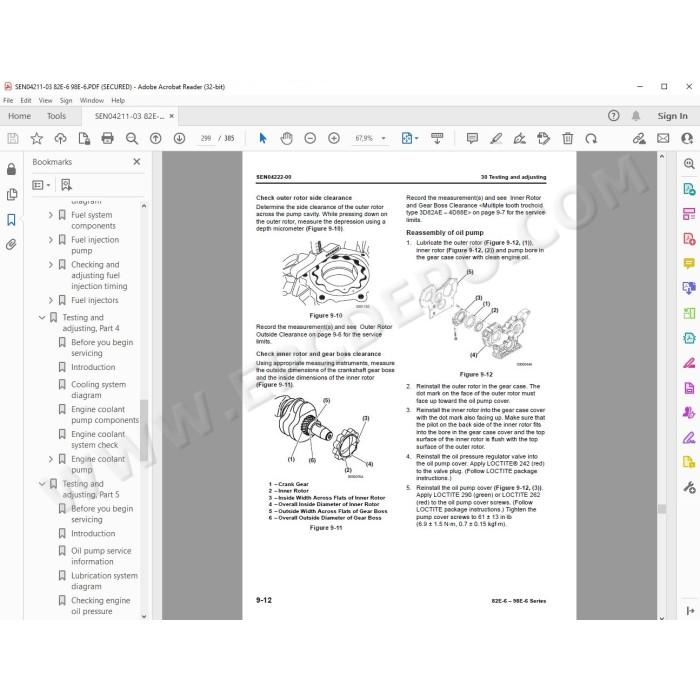Click the upload to cloud icon
The image size is (700, 700).
click(x=60, y=138)
